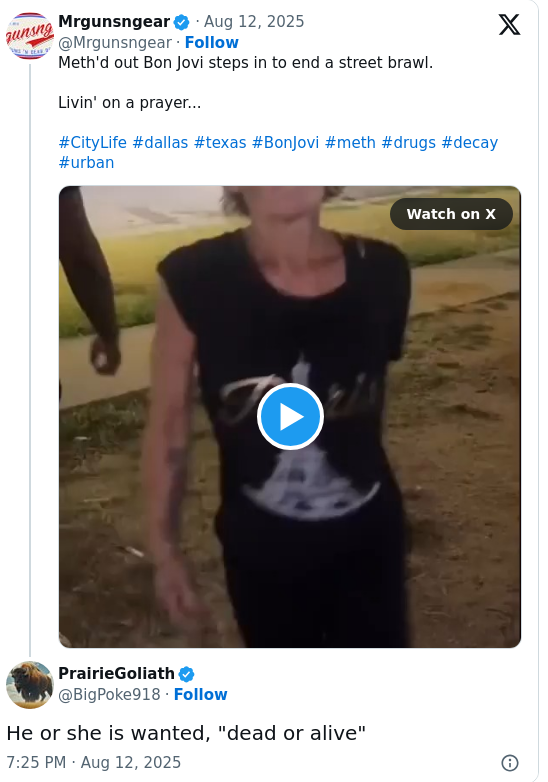
Task: Open the #decay hashtag
Action: (x=470, y=143)
